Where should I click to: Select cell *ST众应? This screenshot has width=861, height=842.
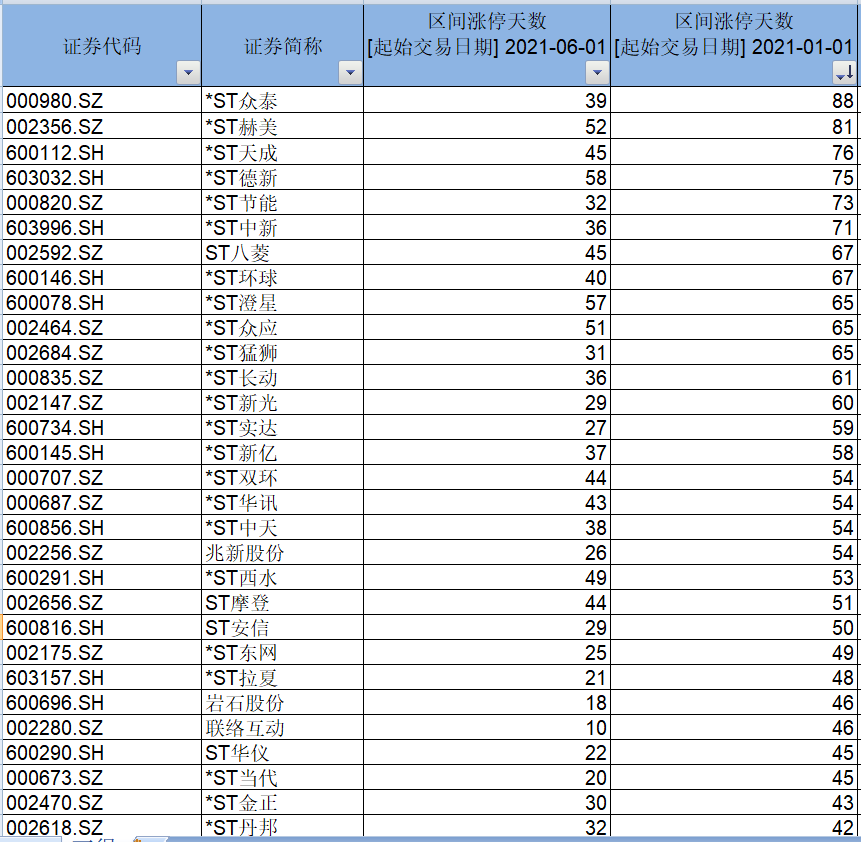tap(283, 327)
